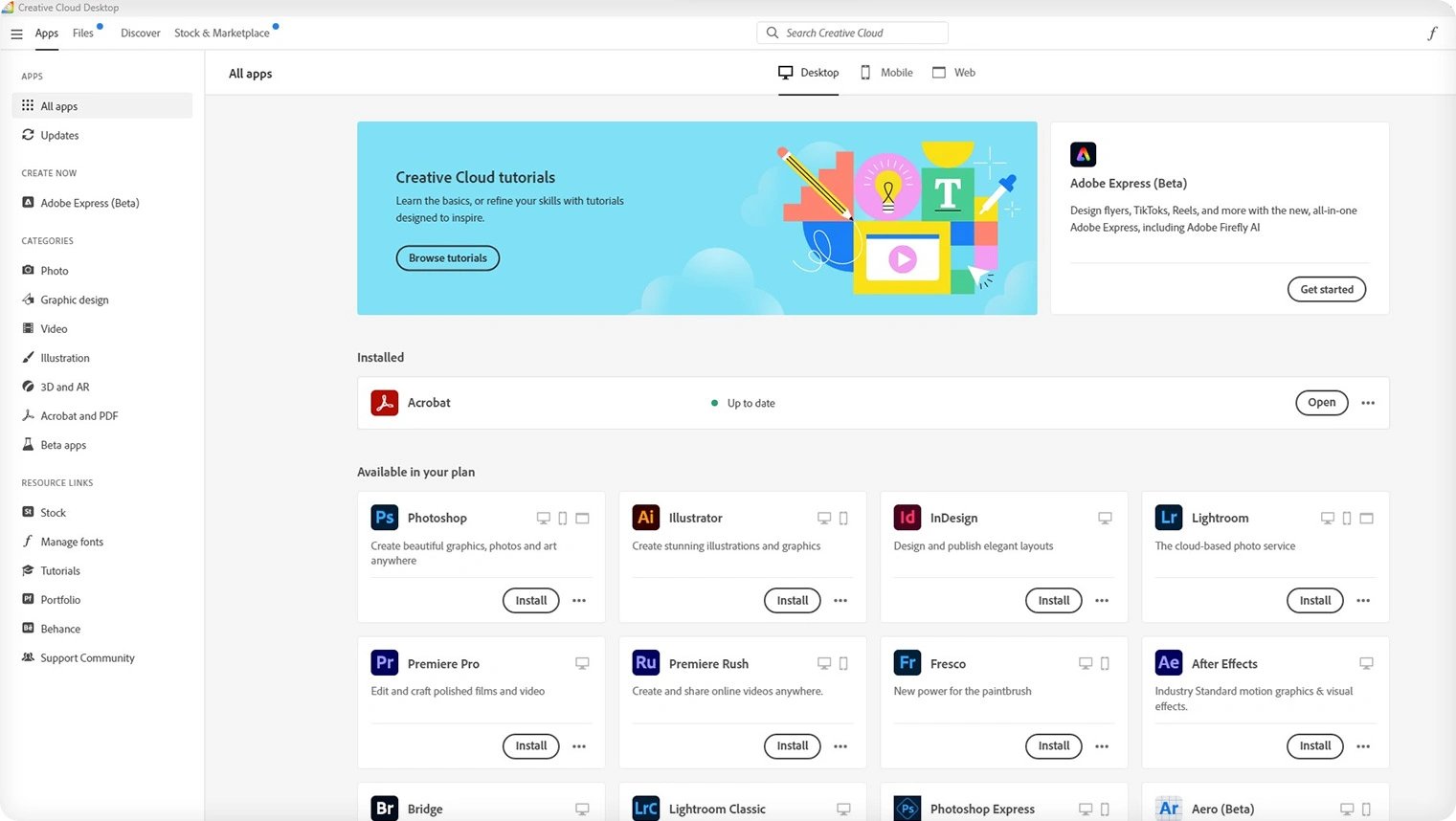Switch to the Web tab

coord(954,73)
